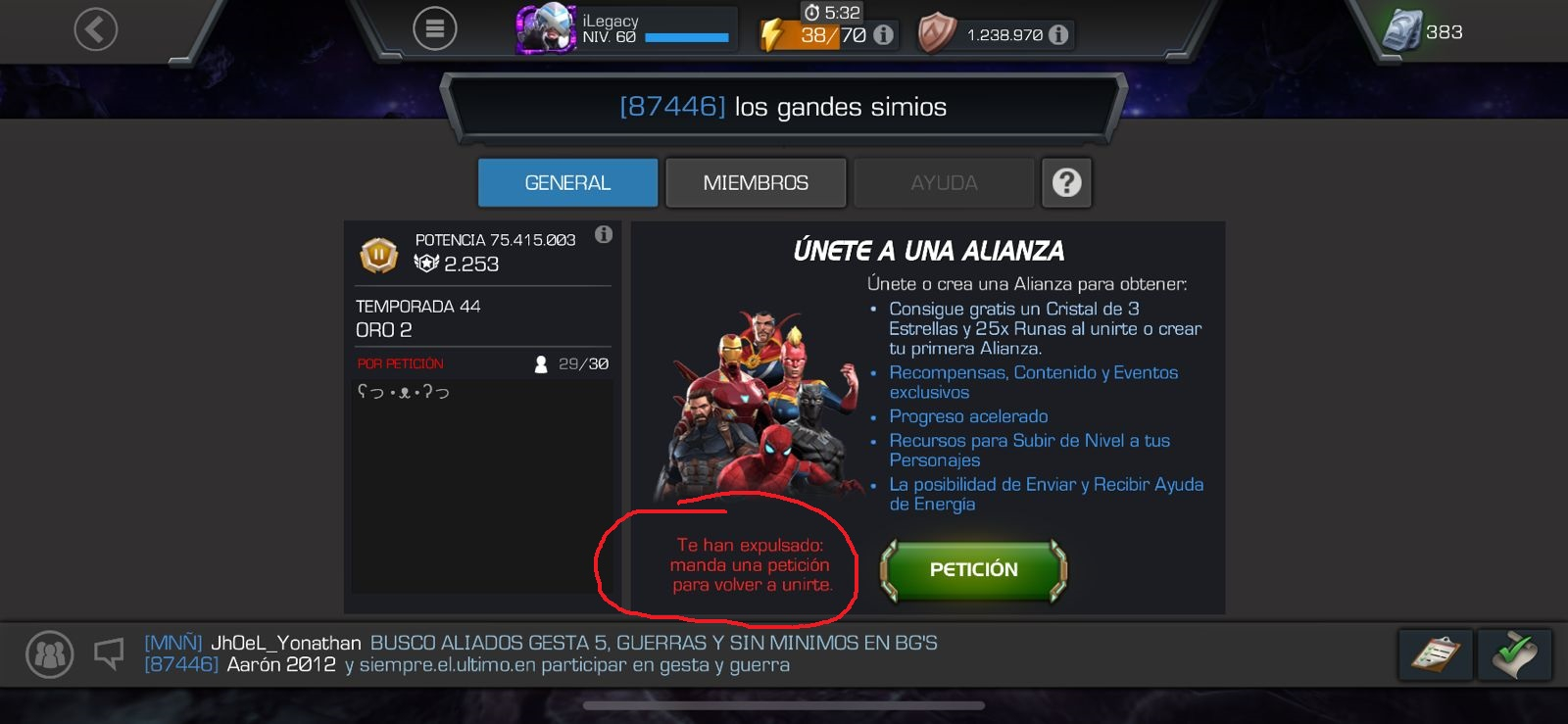Switch to the GENERAL tab

point(567,183)
